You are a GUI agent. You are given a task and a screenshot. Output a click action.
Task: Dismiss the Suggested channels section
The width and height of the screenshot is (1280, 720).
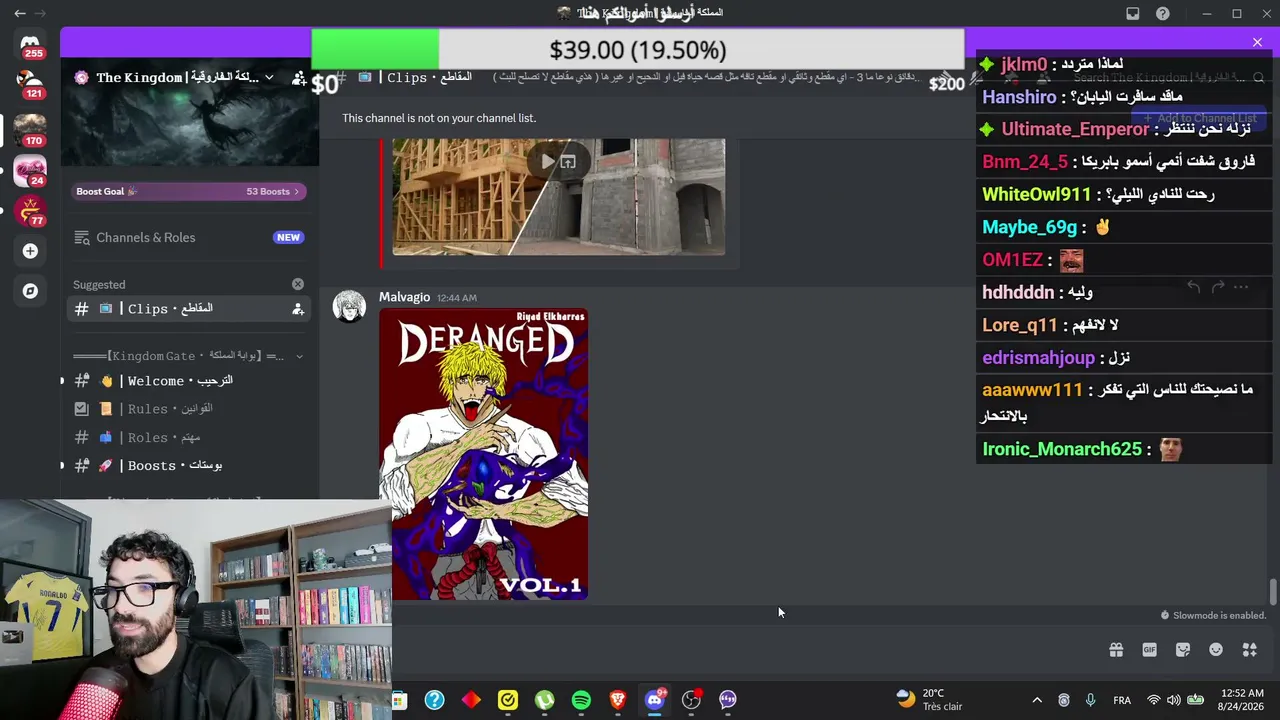pos(298,284)
